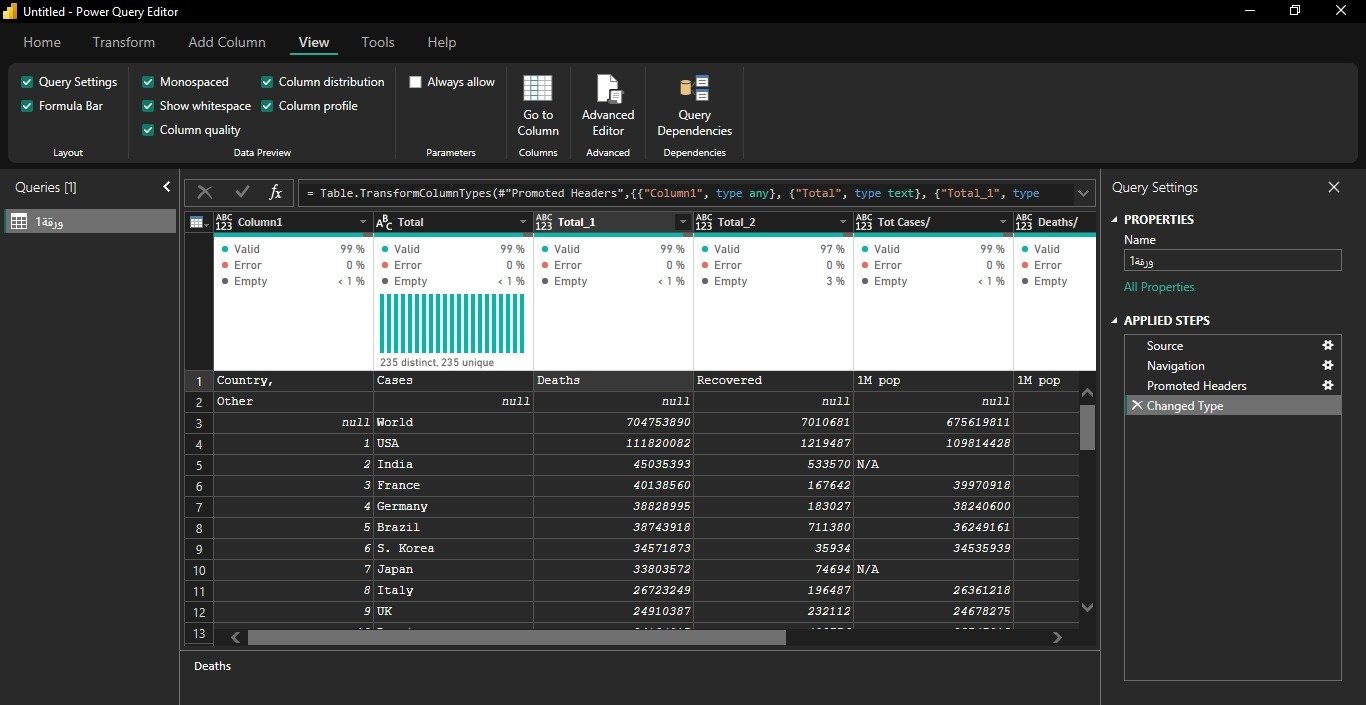Uncheck the Formula Bar checkbox

pyautogui.click(x=27, y=106)
